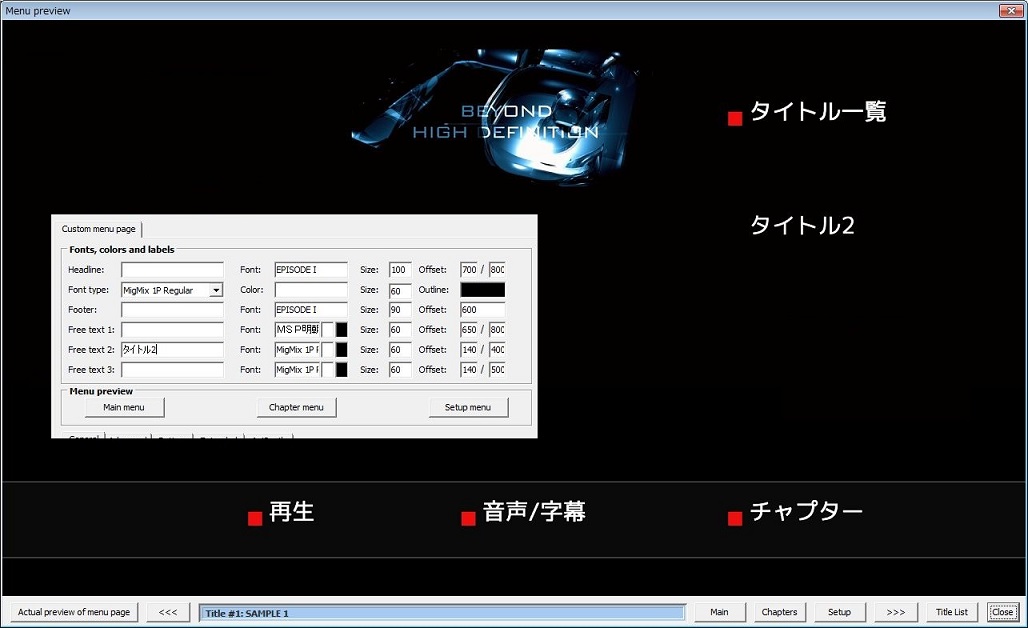Click the 'Setup menu' preview button
This screenshot has height=628, width=1028.
pos(468,407)
